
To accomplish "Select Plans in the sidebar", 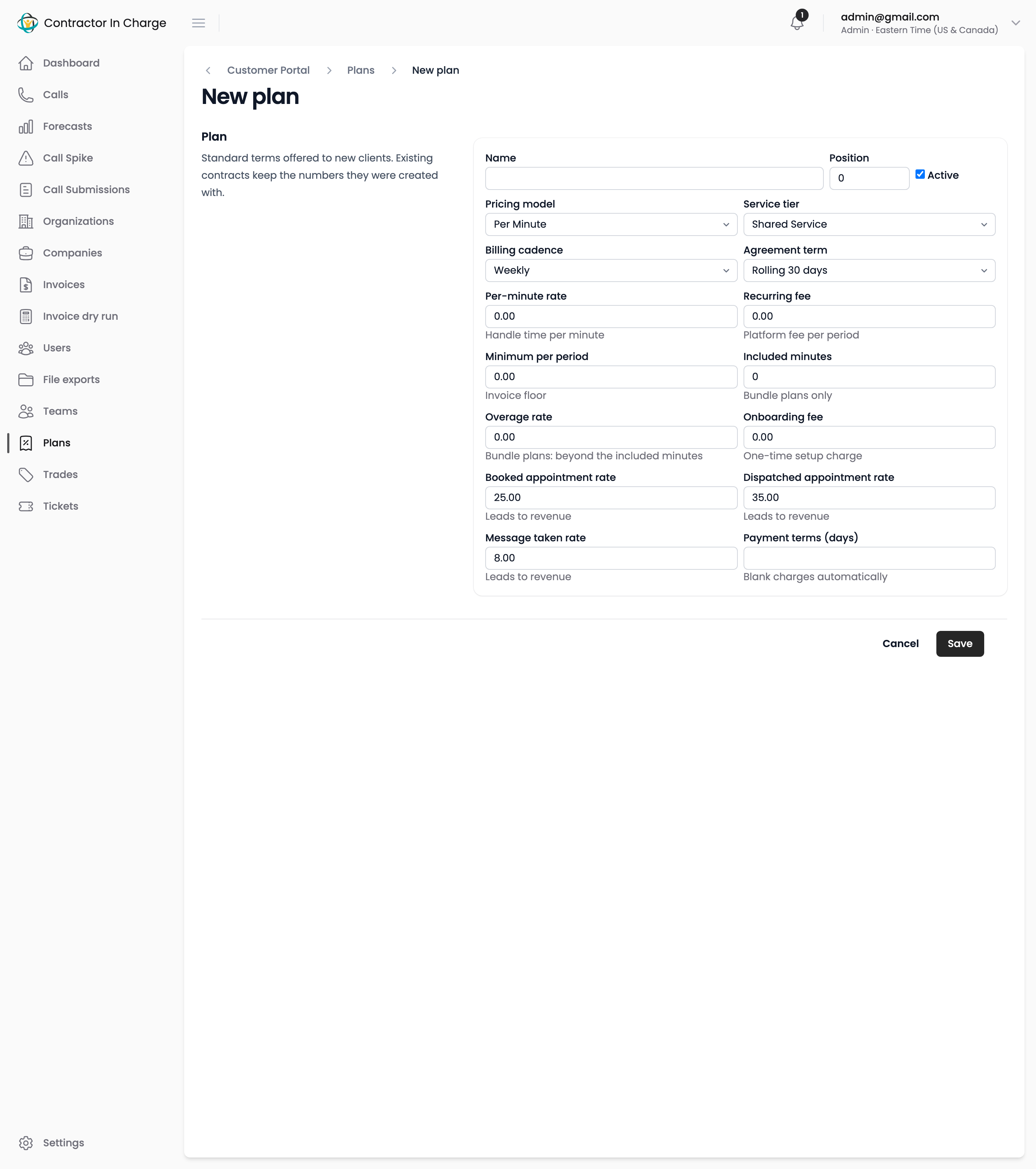I will (x=56, y=443).
